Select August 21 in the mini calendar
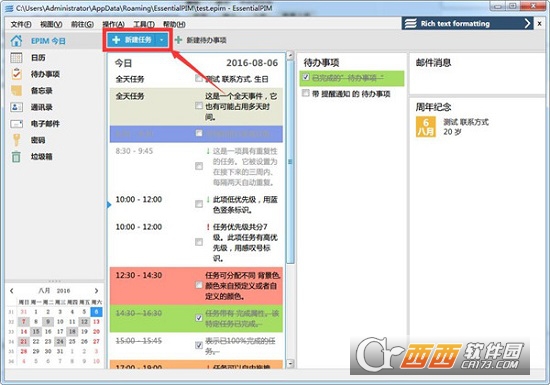The height and width of the screenshot is (385, 550). click(x=24, y=341)
